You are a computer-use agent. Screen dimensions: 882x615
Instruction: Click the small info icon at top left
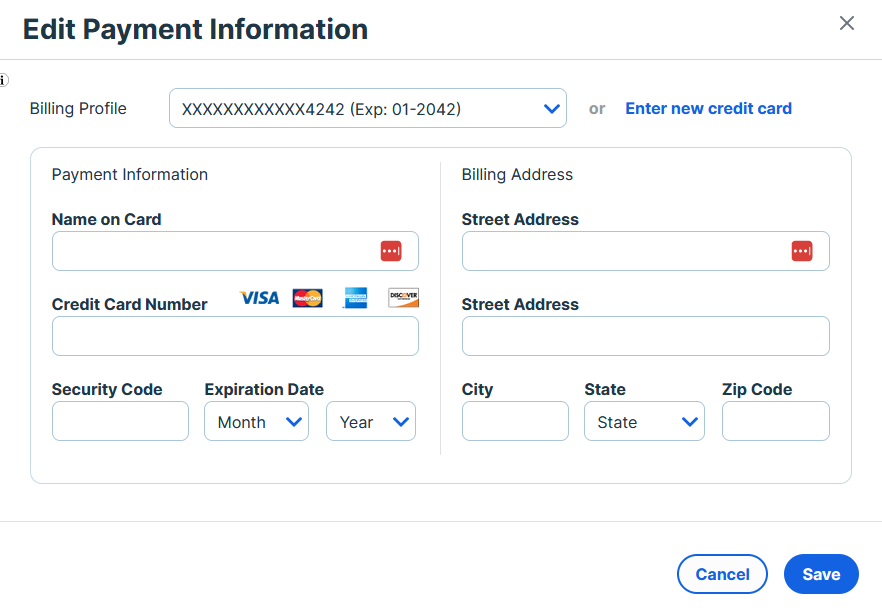pos(4,80)
